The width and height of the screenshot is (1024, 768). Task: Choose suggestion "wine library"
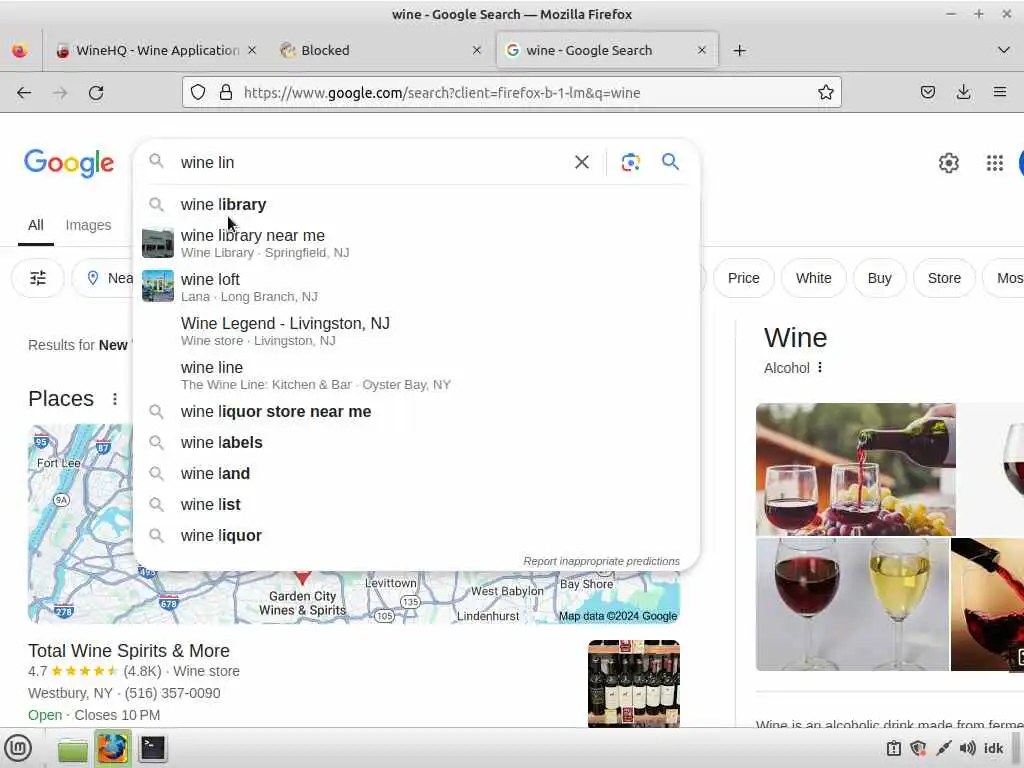[416, 204]
